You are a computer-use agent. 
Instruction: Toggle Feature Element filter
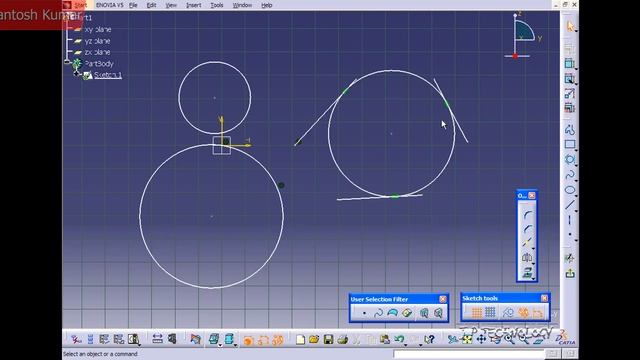point(424,313)
